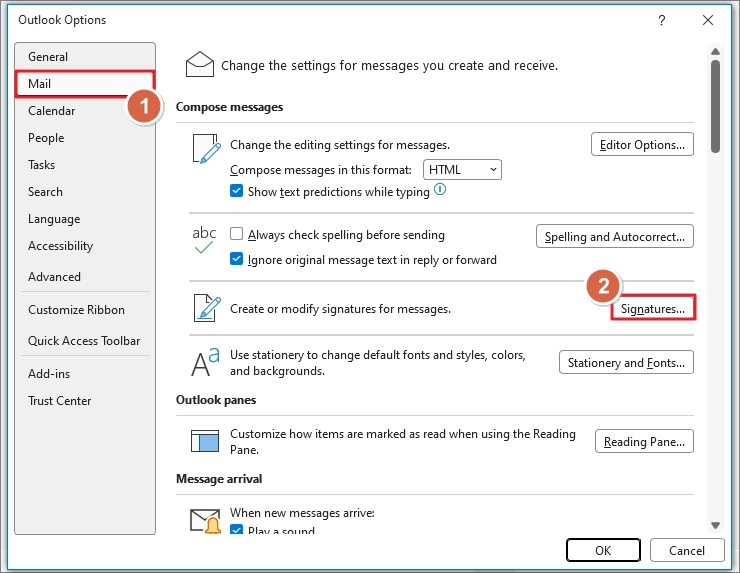740x573 pixels.
Task: Click the scrollbar down arrow
Action: coord(715,525)
